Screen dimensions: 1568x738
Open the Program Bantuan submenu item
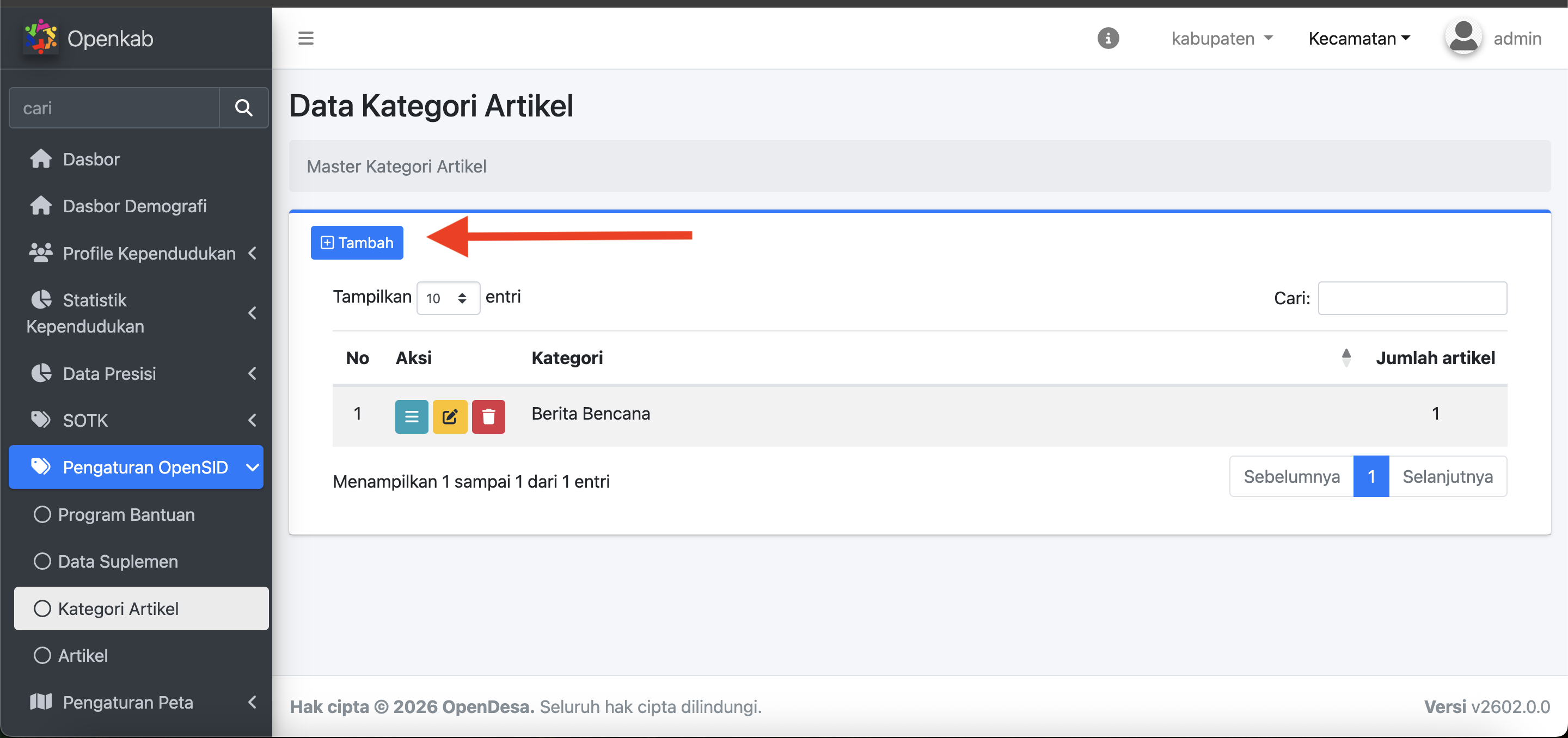pos(126,515)
